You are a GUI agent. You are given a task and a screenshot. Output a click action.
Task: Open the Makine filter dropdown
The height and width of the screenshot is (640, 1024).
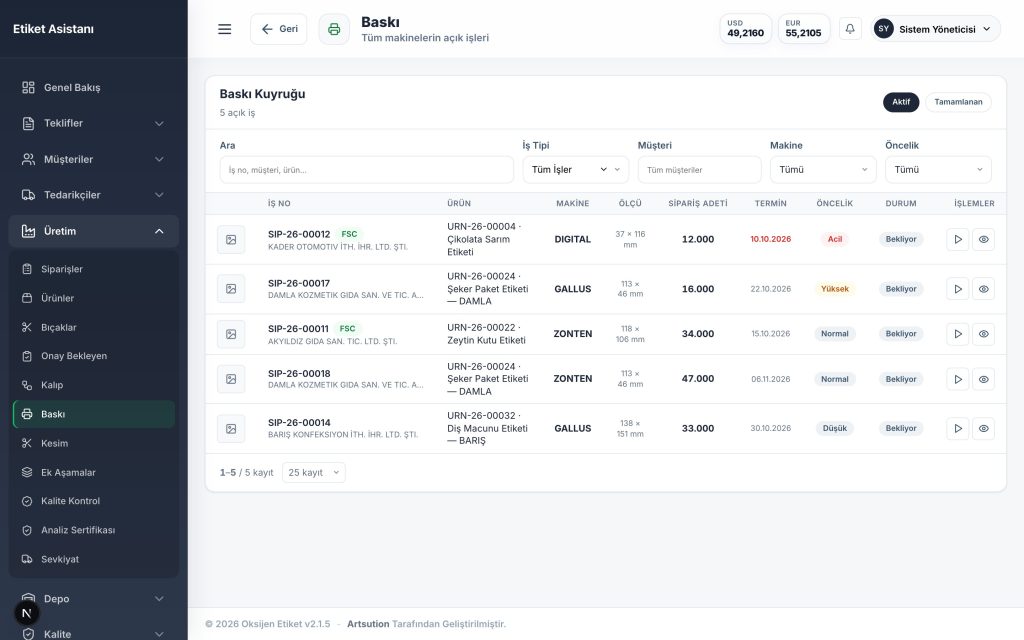(x=823, y=170)
